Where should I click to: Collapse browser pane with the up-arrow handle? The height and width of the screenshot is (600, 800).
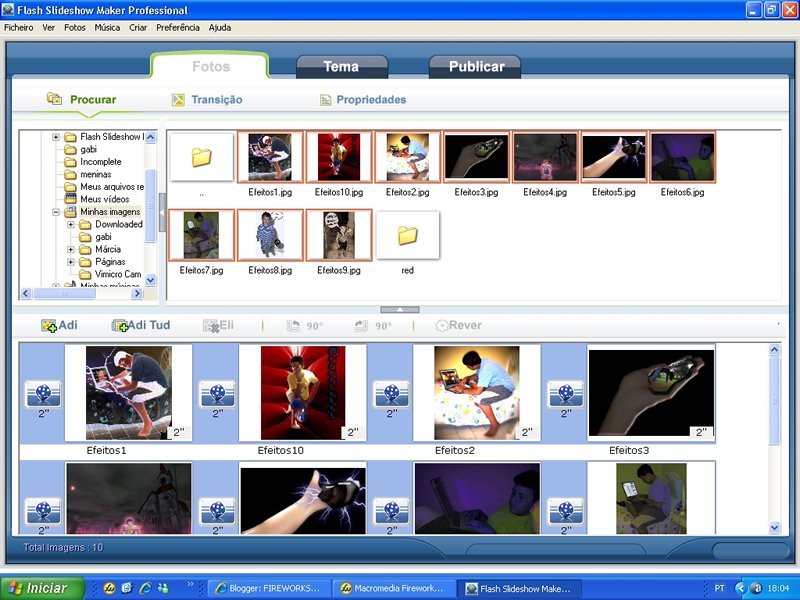(x=400, y=310)
